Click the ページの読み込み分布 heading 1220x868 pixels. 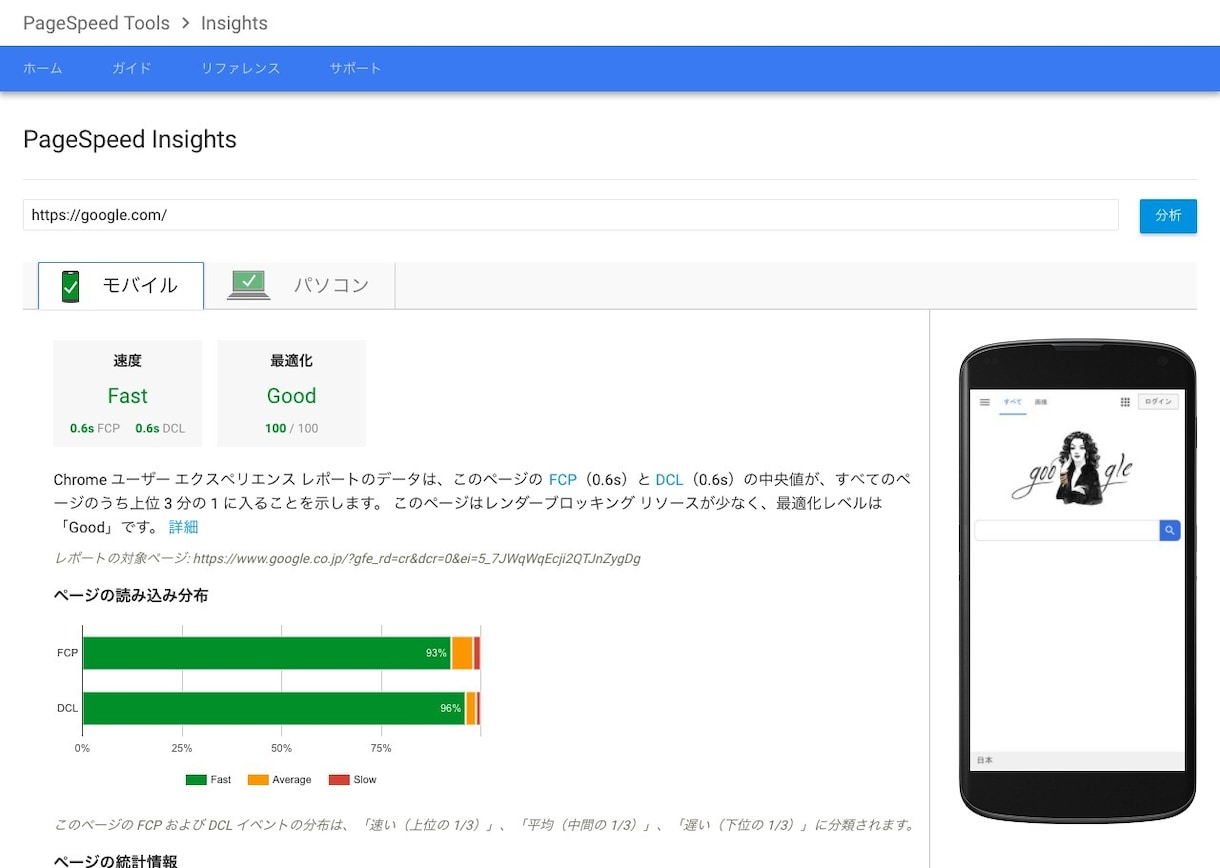coord(131,596)
